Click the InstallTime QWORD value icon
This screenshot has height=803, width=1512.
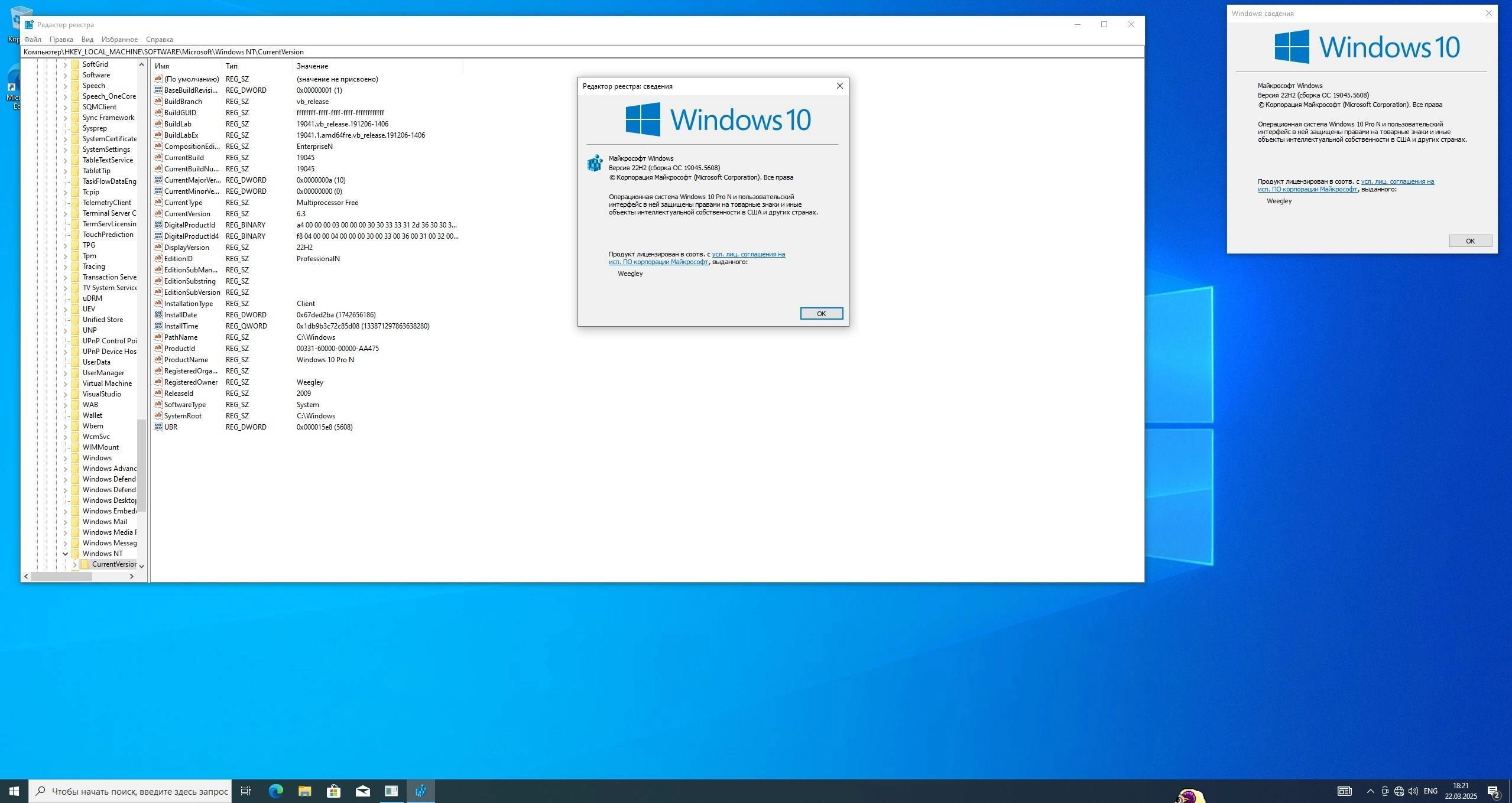coord(158,326)
